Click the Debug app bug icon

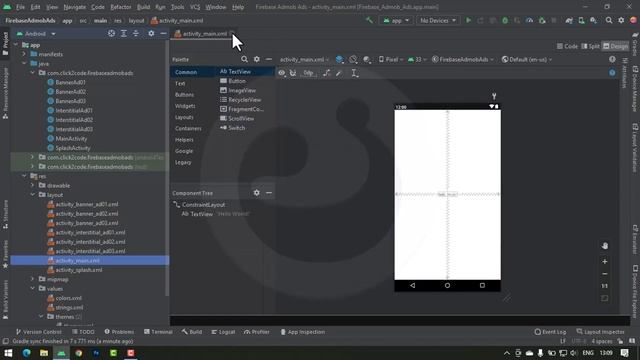[505, 20]
